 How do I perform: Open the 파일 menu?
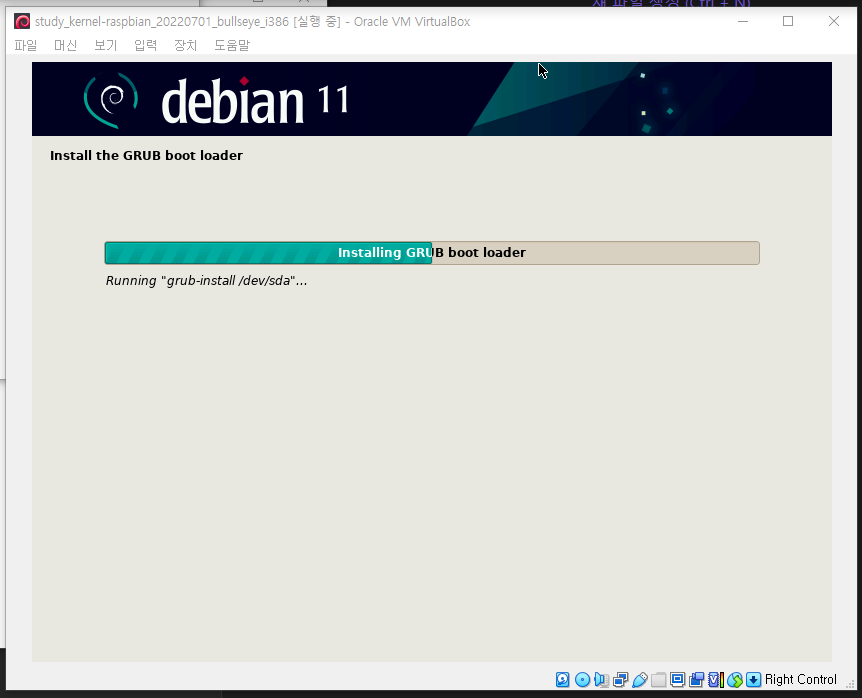pyautogui.click(x=25, y=45)
